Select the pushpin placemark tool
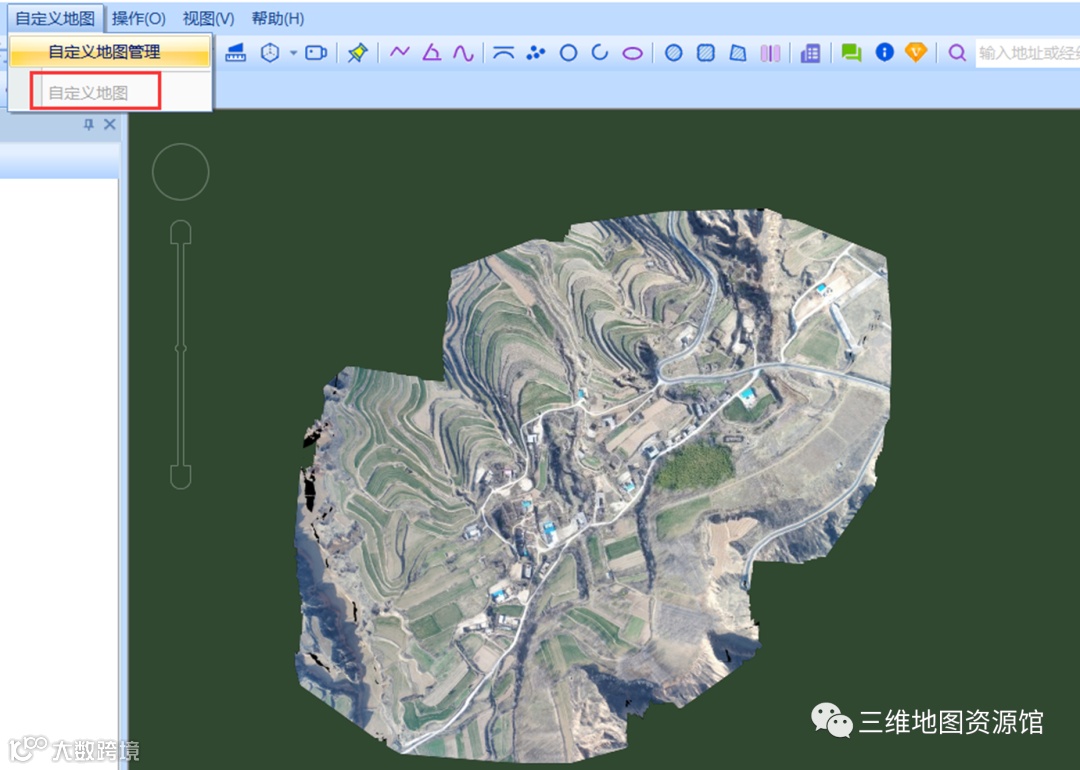The height and width of the screenshot is (770, 1080). tap(357, 52)
